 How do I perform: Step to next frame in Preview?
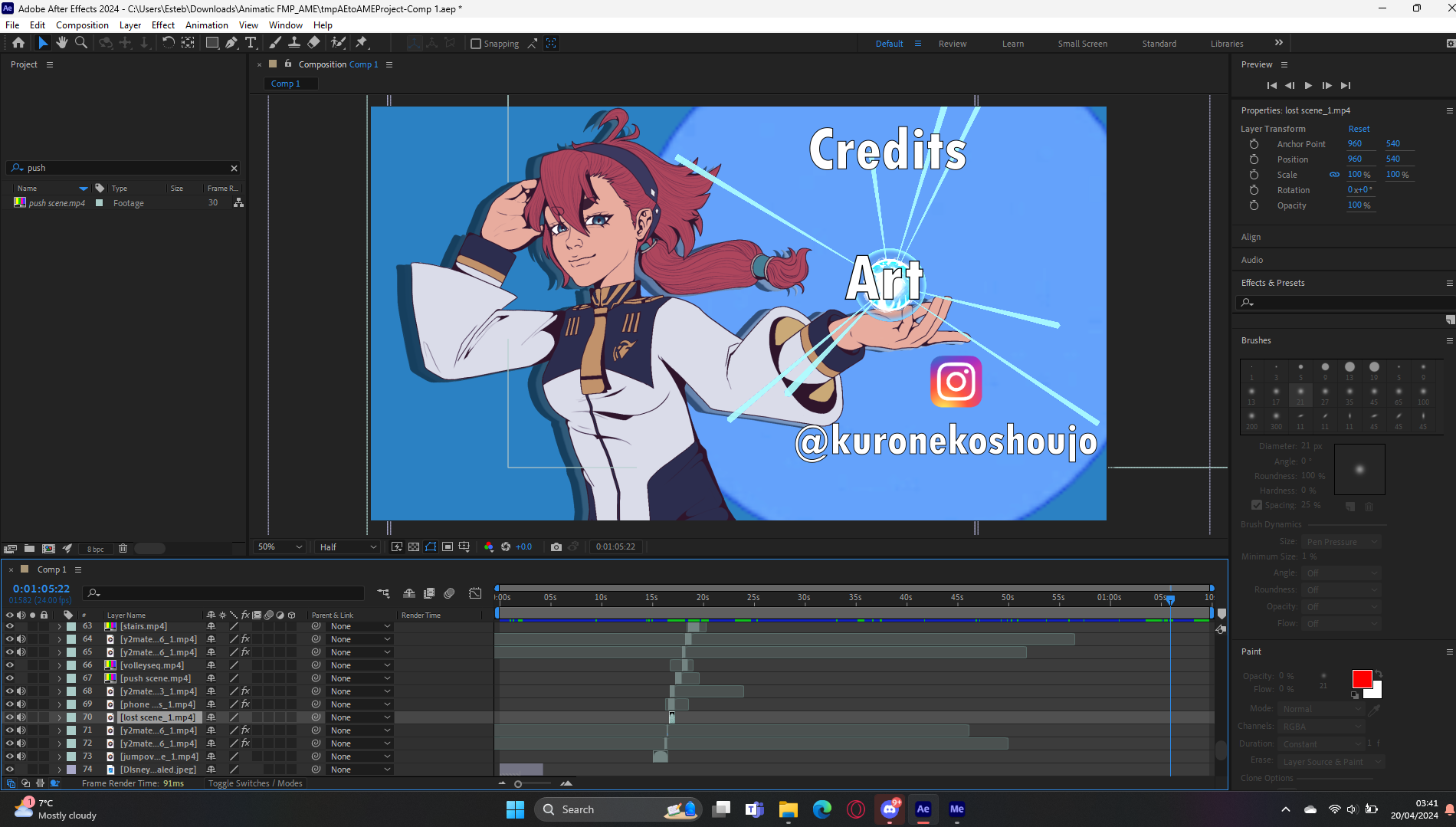point(1326,85)
